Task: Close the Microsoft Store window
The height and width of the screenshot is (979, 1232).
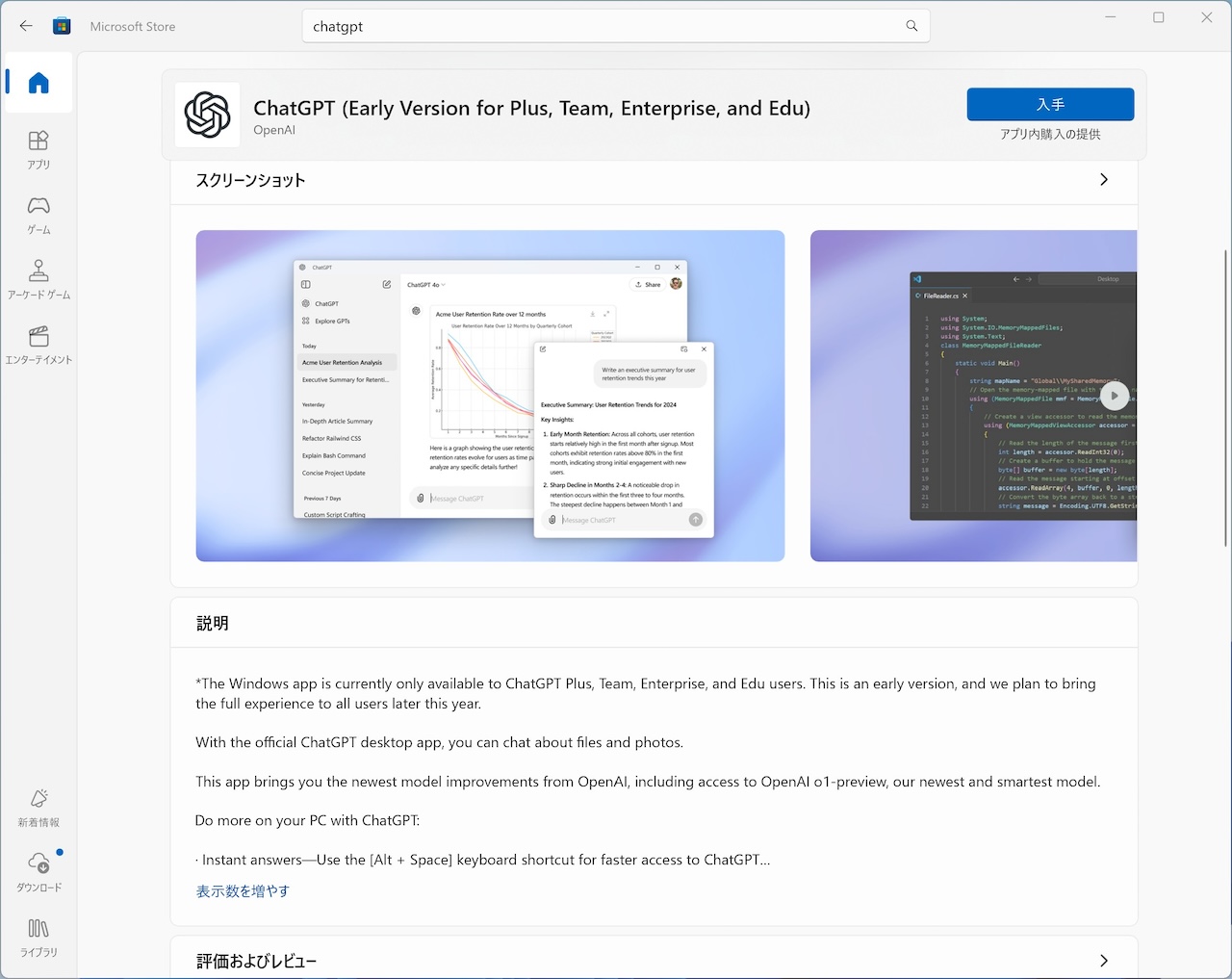Action: pos(1207,17)
